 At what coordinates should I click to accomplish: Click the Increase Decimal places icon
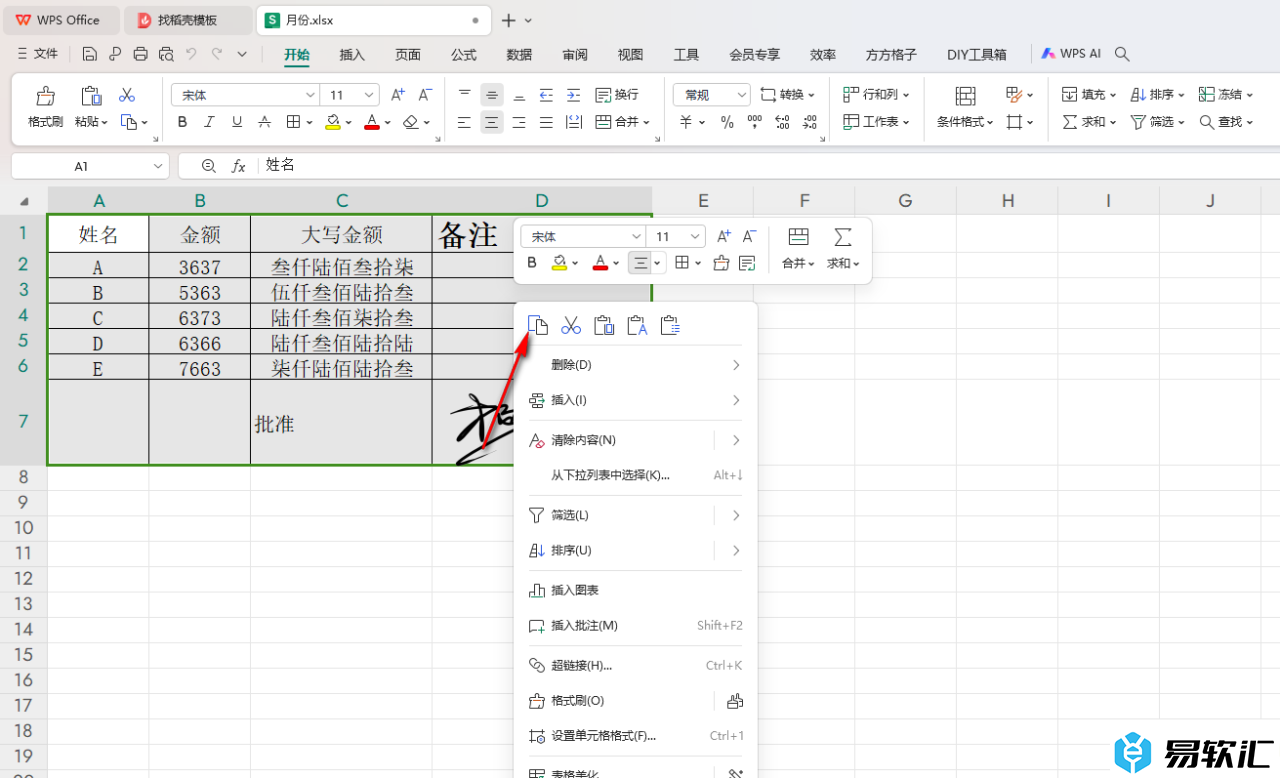click(x=782, y=122)
